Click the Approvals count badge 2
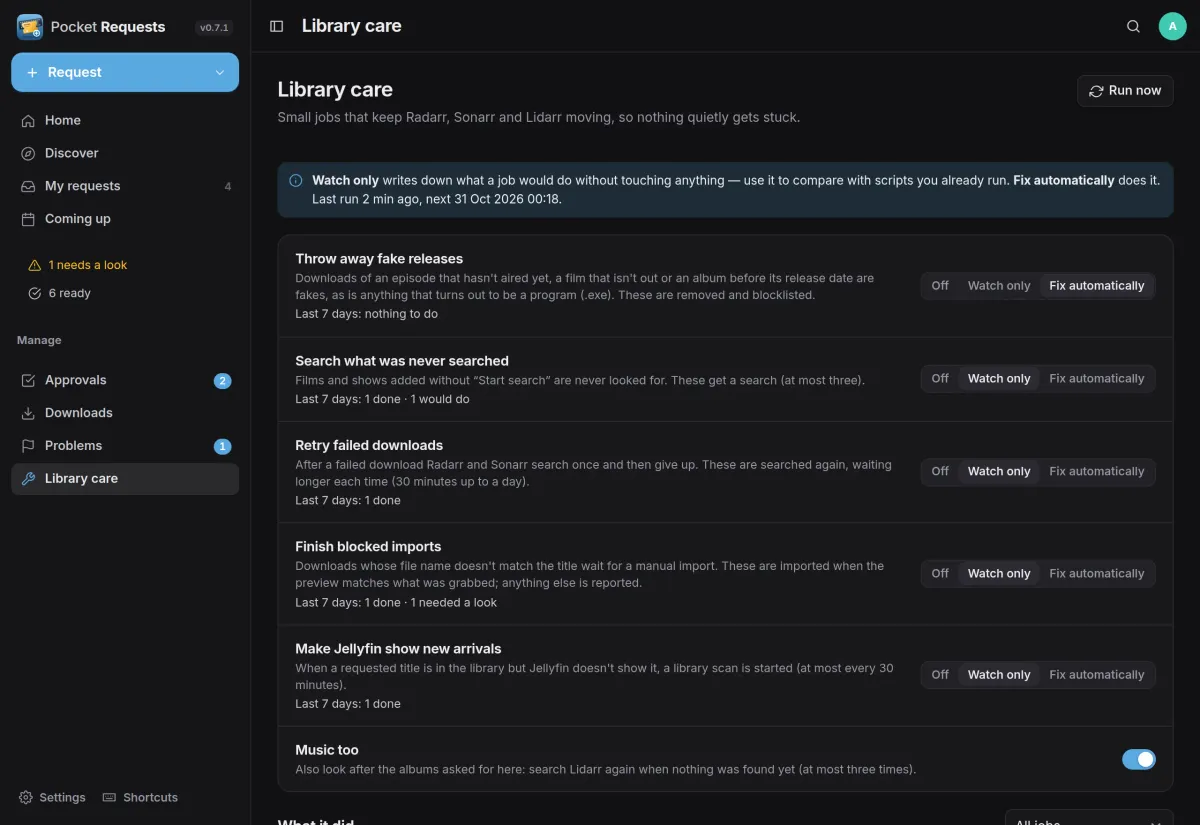The height and width of the screenshot is (825, 1200). 222,381
